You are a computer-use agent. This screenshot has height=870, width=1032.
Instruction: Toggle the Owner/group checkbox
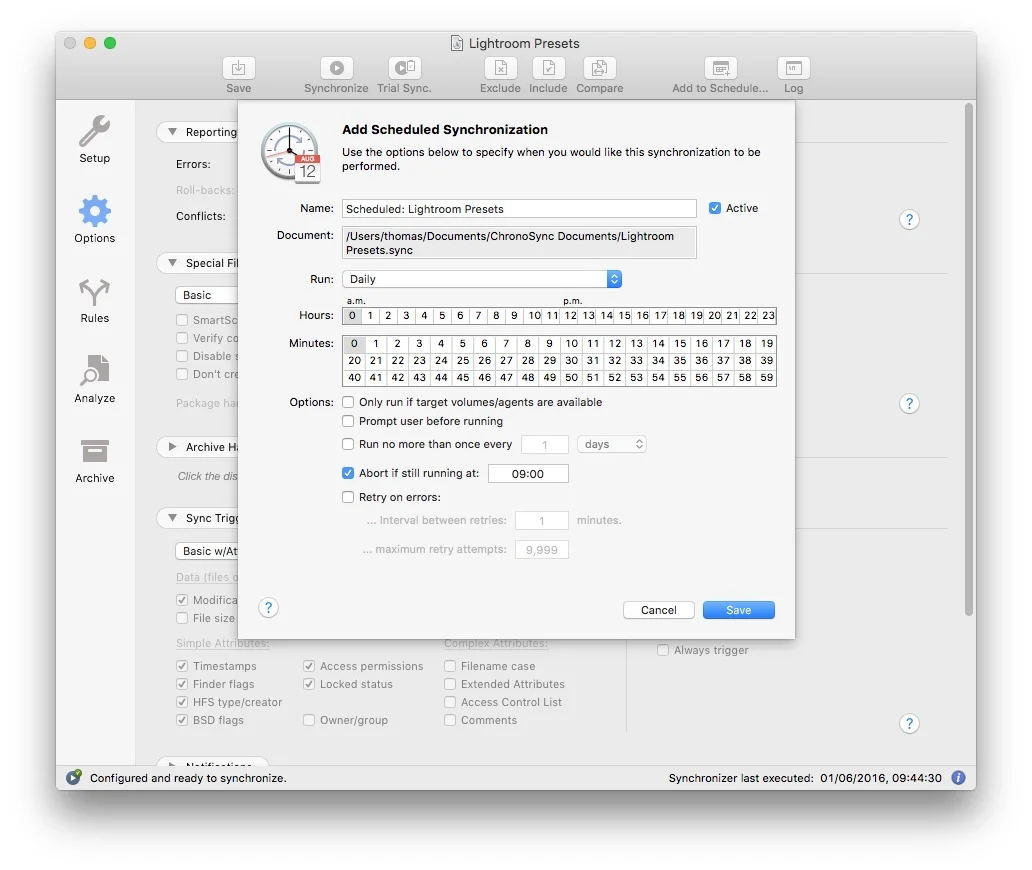point(309,720)
